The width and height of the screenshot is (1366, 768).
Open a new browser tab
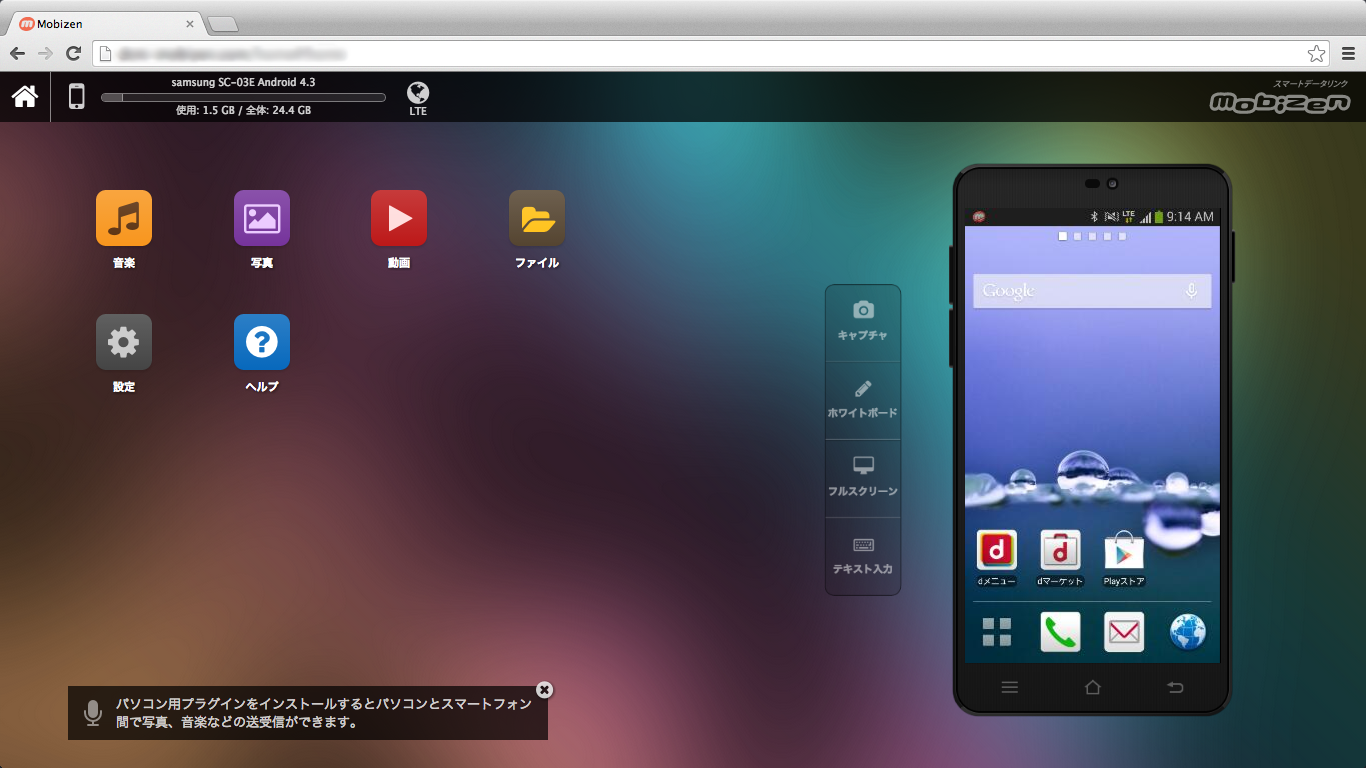click(223, 24)
